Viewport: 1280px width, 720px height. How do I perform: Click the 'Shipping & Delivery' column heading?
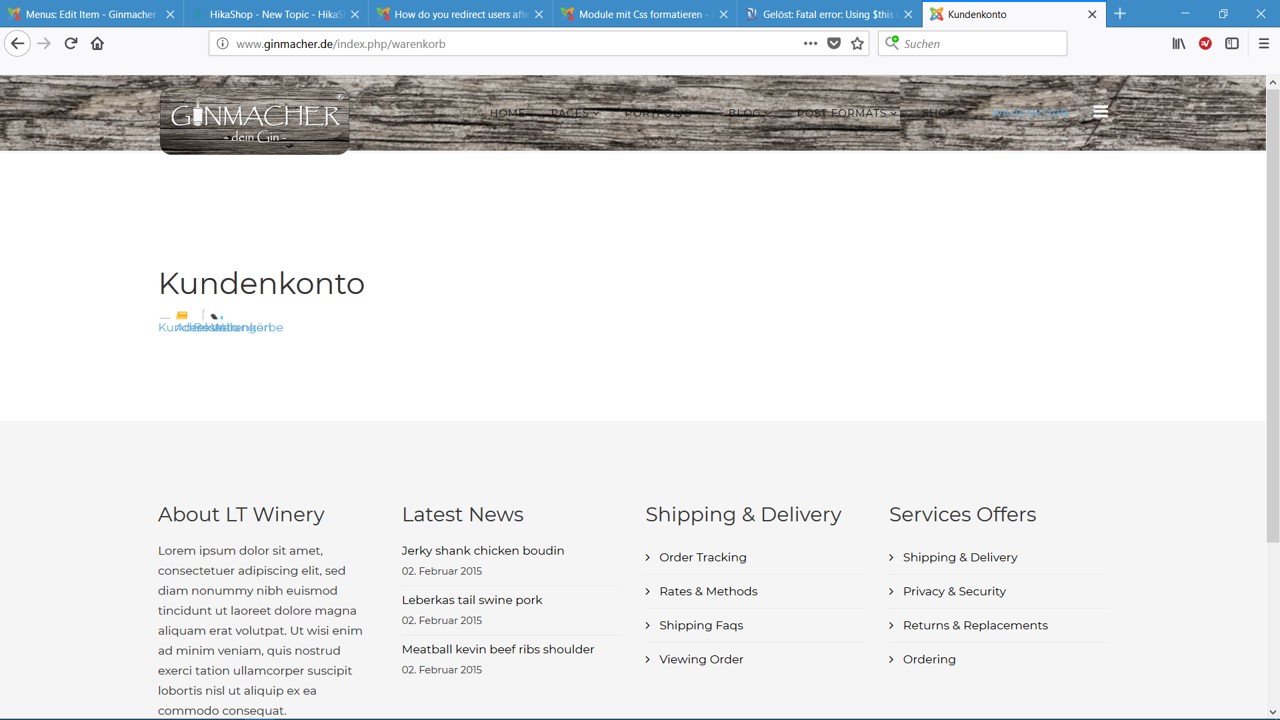point(743,515)
